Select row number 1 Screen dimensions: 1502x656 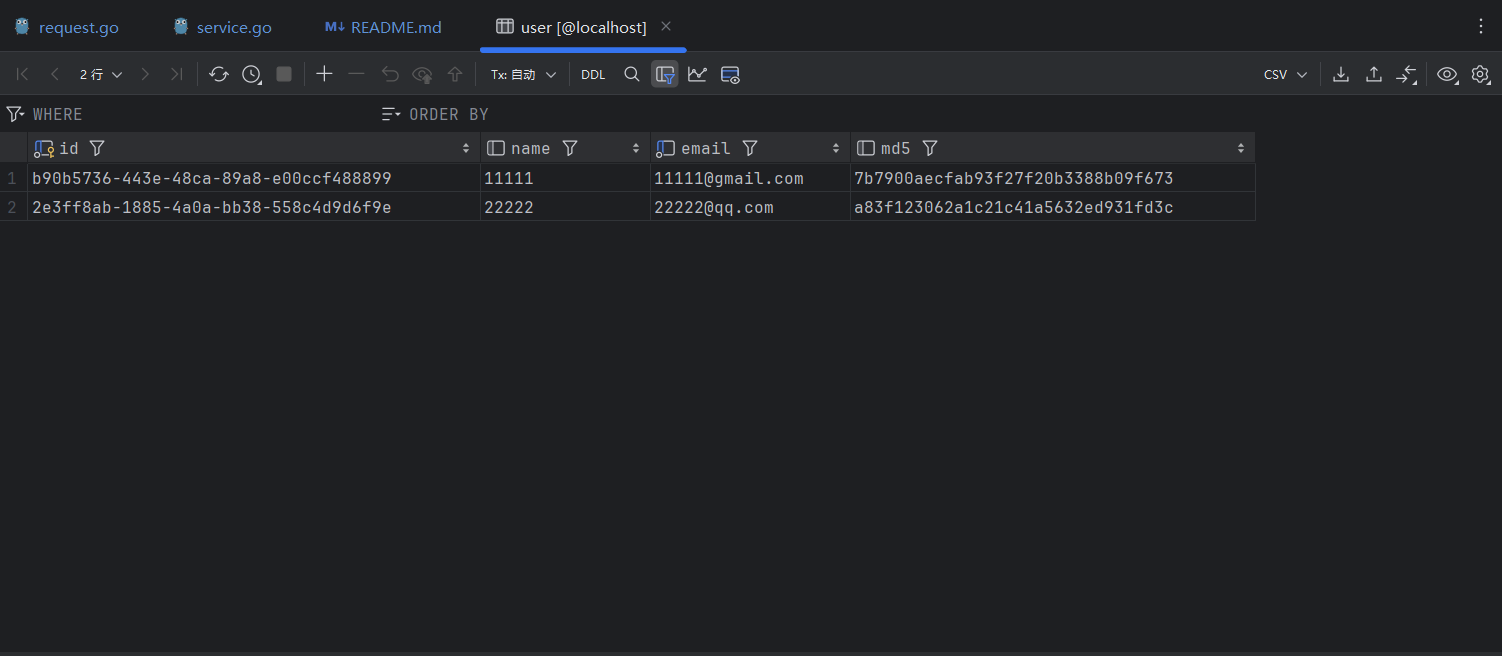tap(12, 178)
